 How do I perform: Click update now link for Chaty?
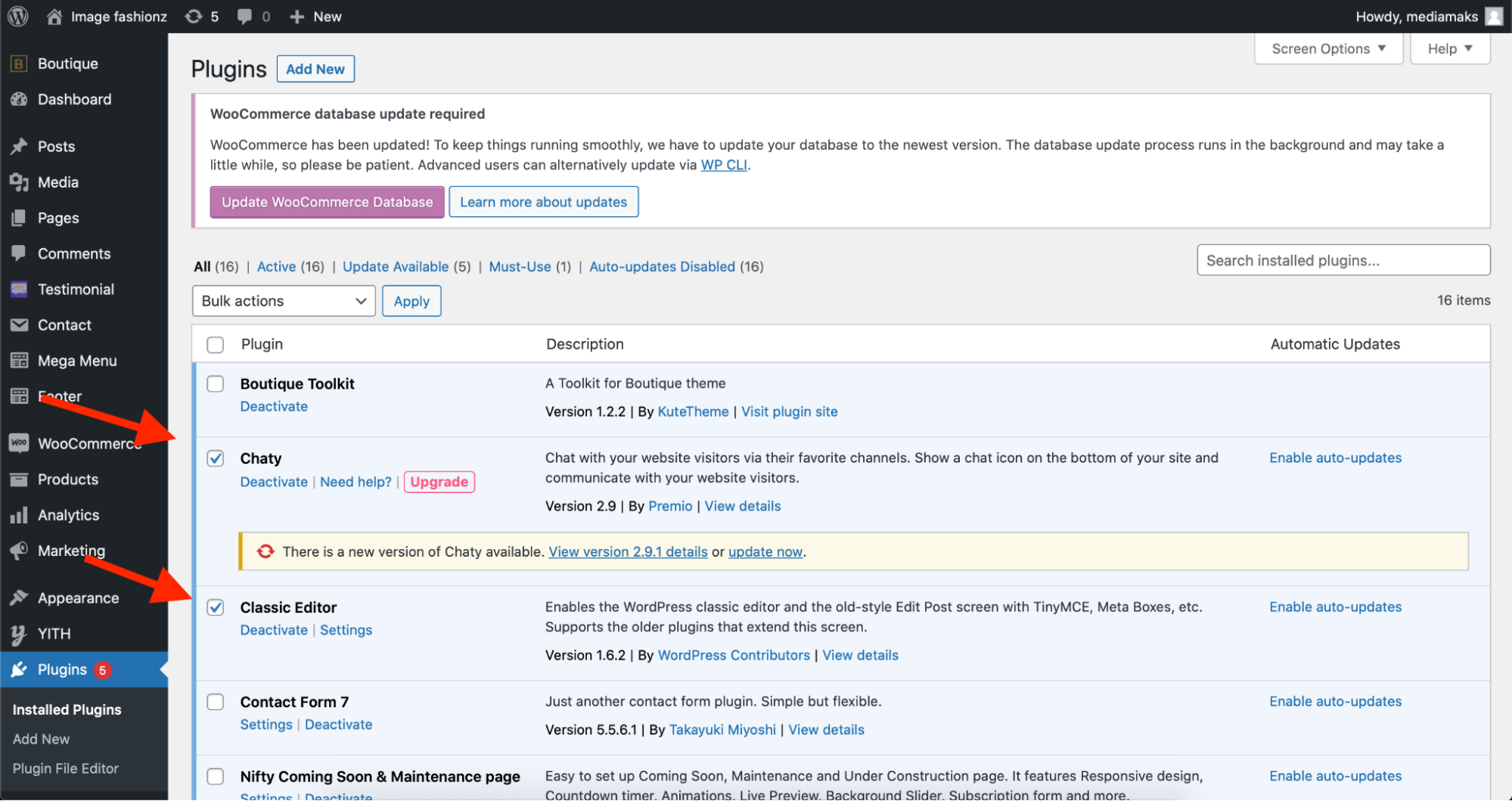765,551
